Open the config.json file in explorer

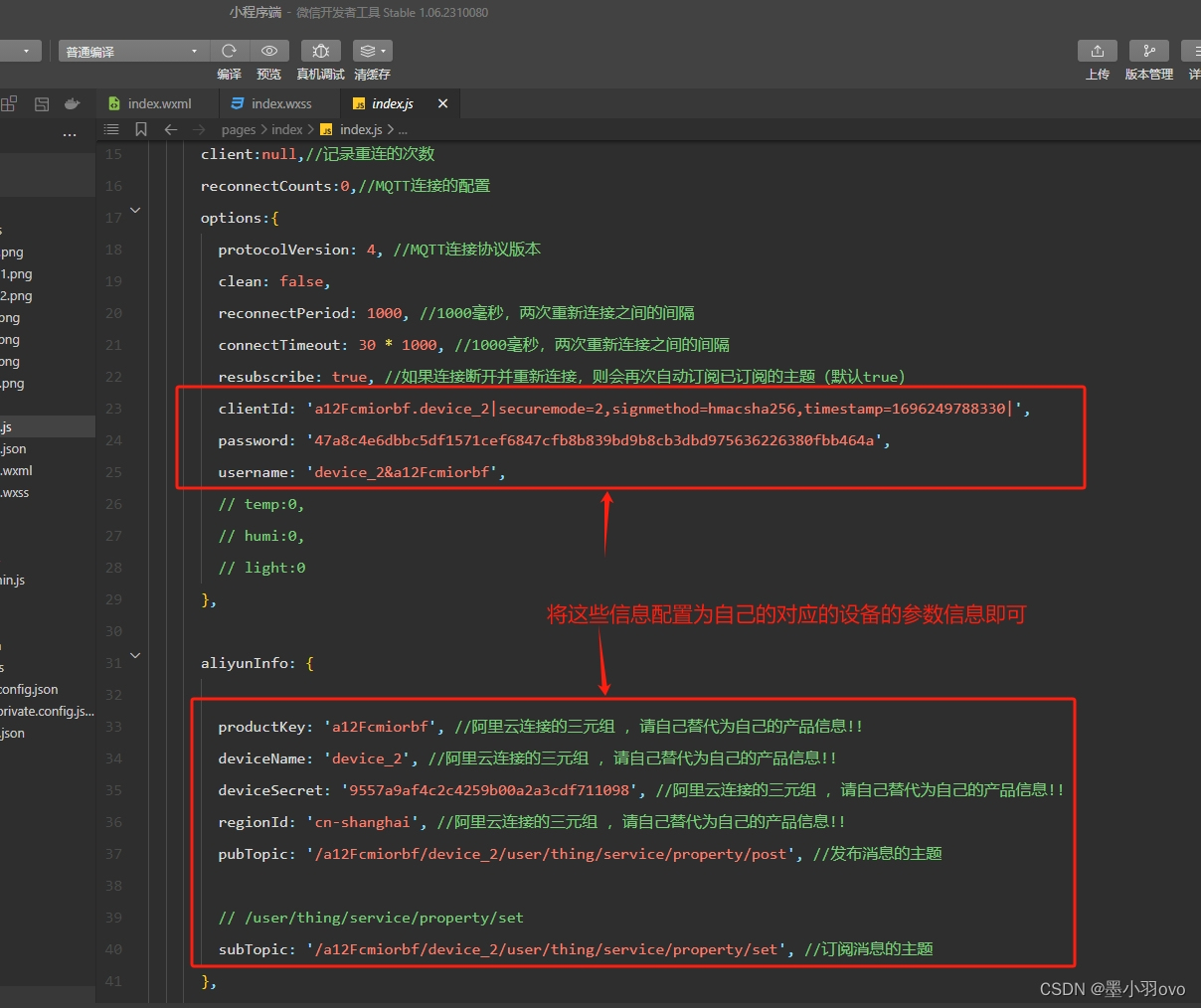(30, 690)
